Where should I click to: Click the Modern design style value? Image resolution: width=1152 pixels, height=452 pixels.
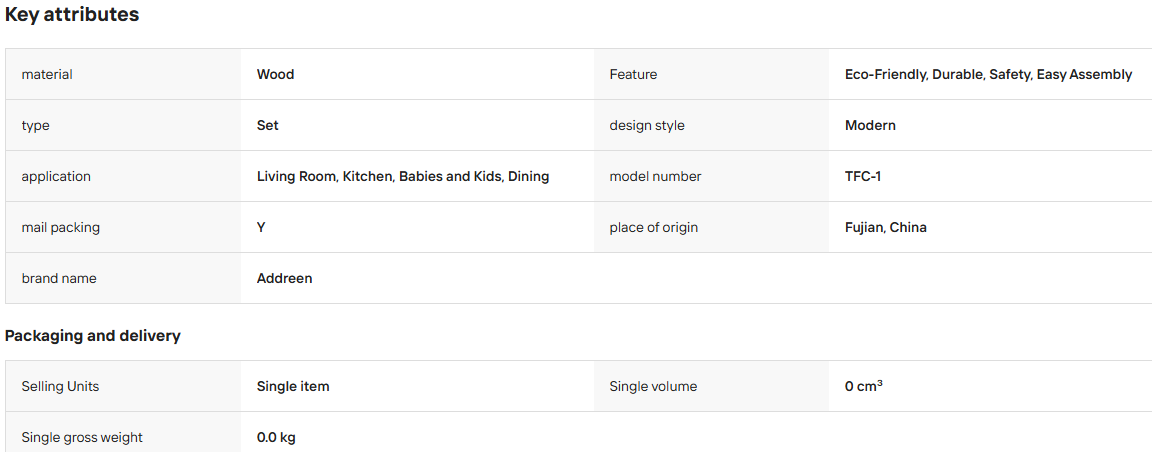870,125
